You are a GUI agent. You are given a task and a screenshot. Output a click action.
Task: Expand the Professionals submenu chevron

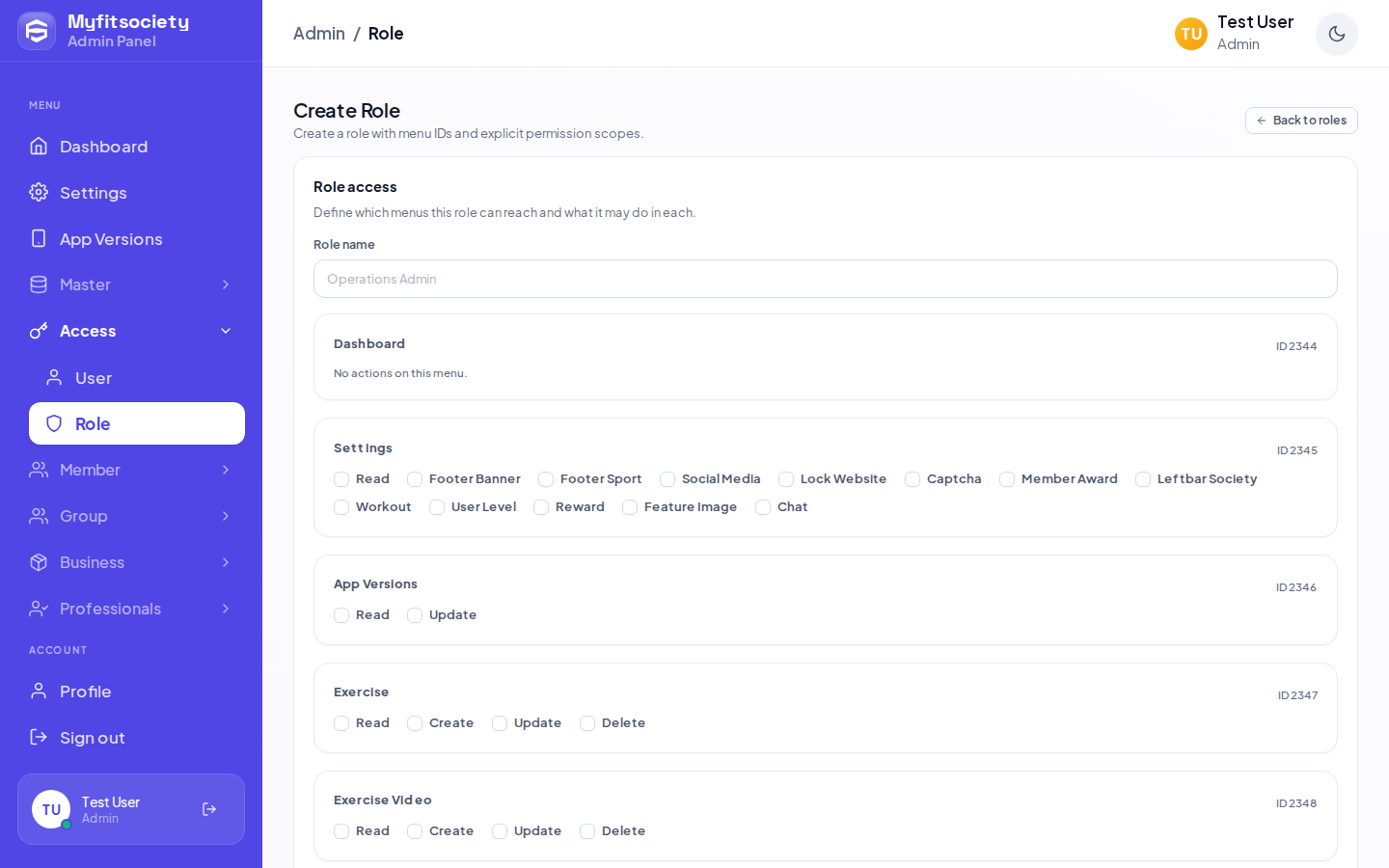226,609
